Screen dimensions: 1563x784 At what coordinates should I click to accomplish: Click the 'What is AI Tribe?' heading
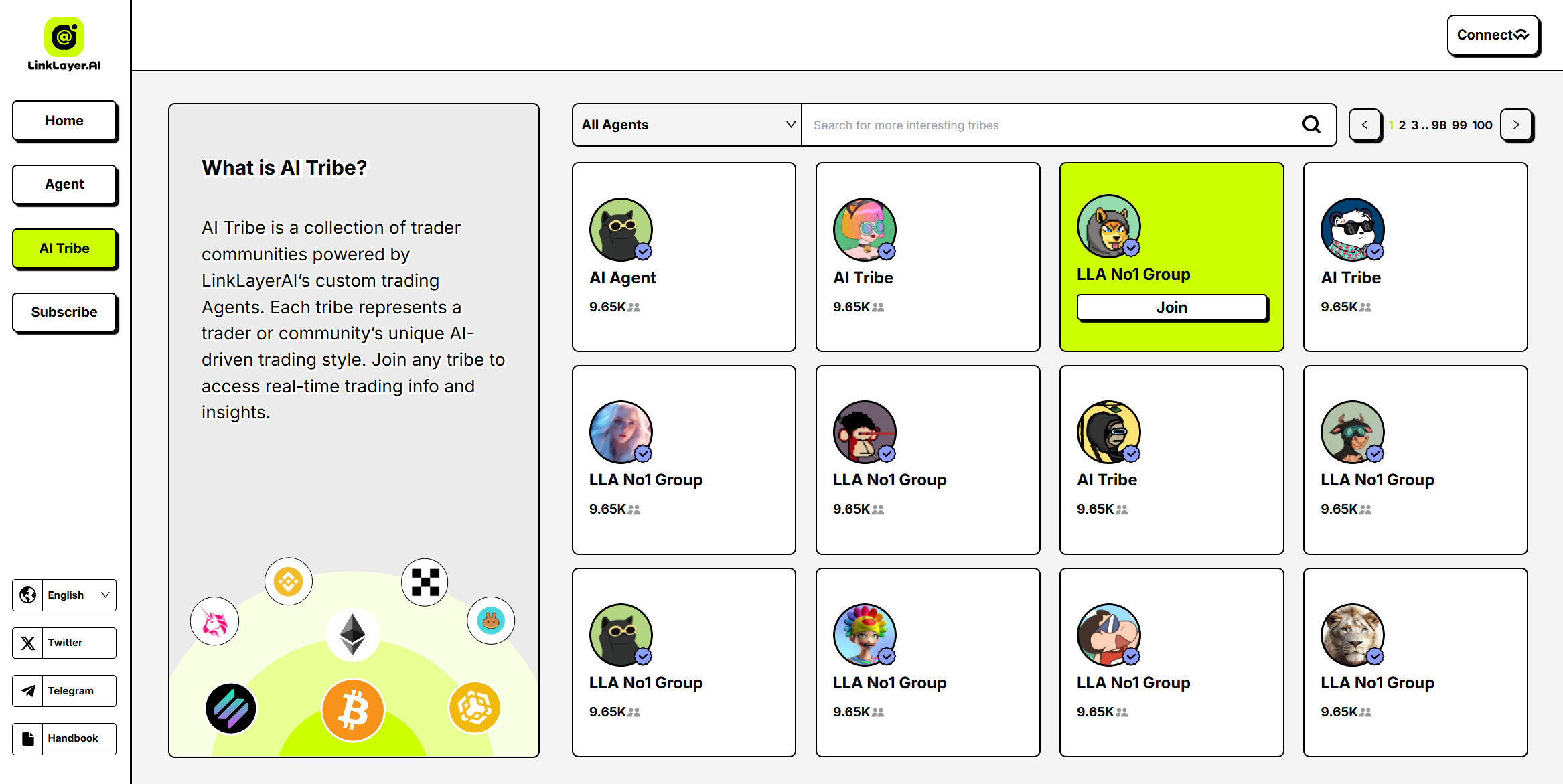(x=285, y=167)
